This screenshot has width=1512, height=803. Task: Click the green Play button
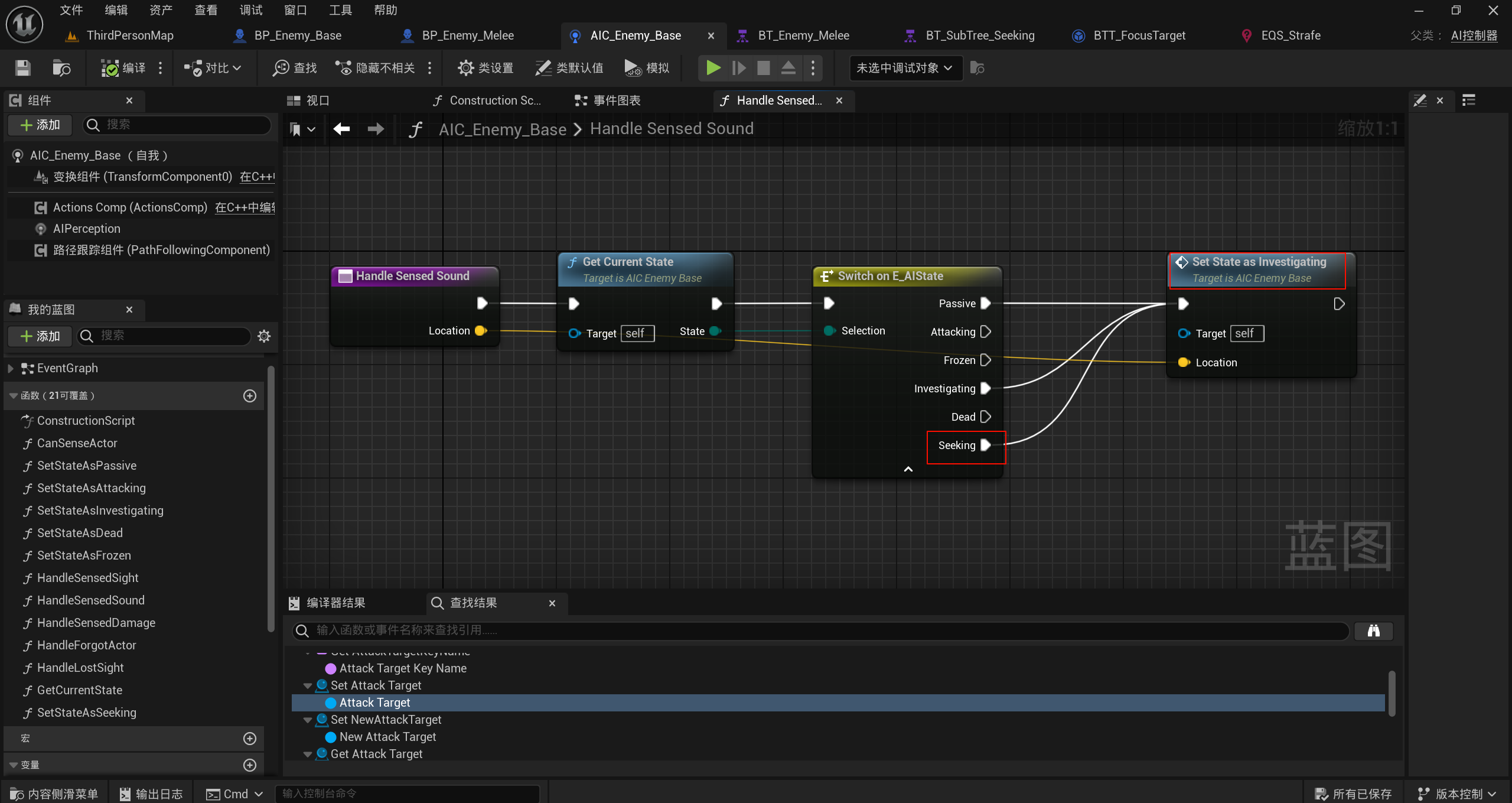[713, 68]
